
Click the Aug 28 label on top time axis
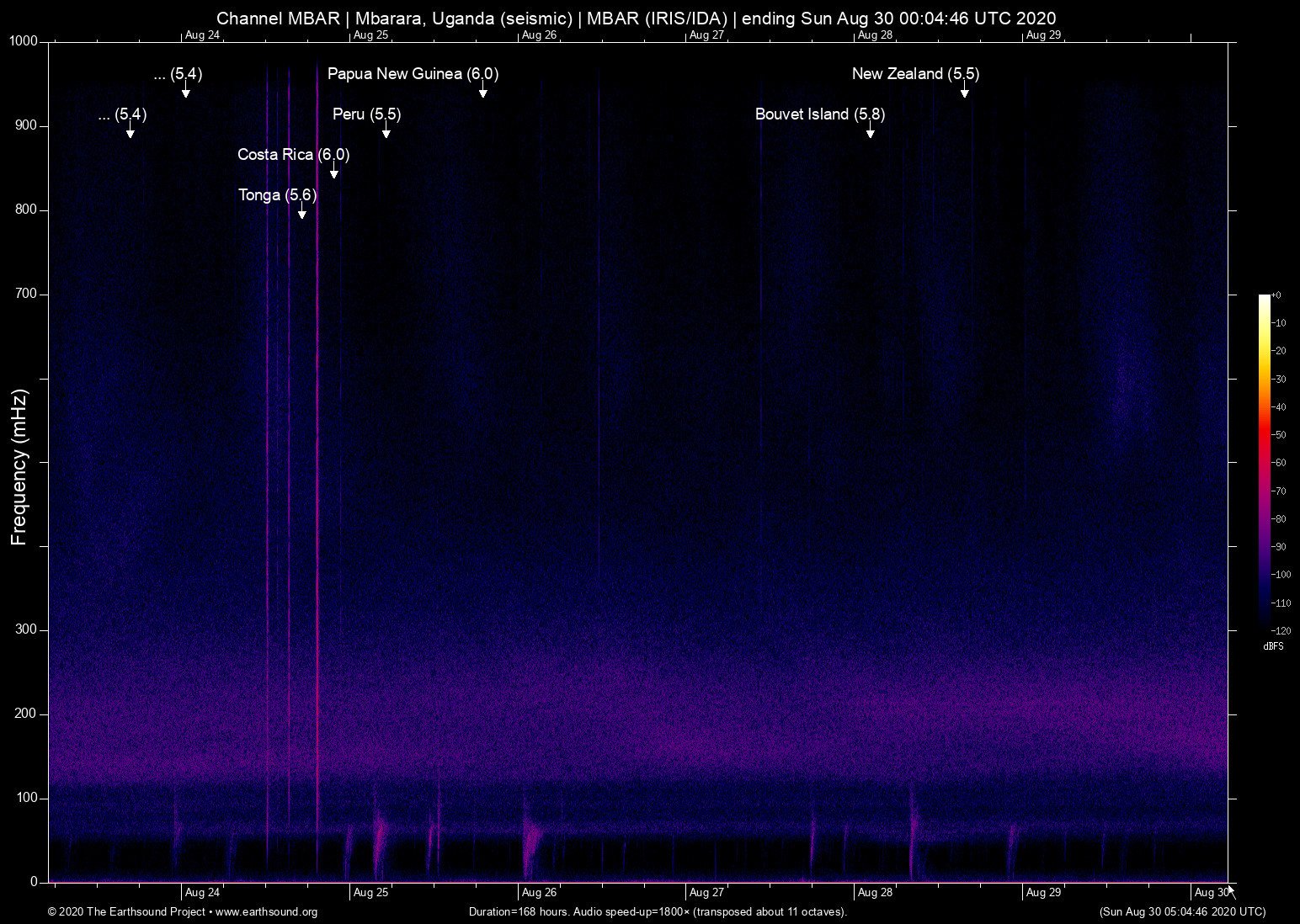pyautogui.click(x=875, y=35)
